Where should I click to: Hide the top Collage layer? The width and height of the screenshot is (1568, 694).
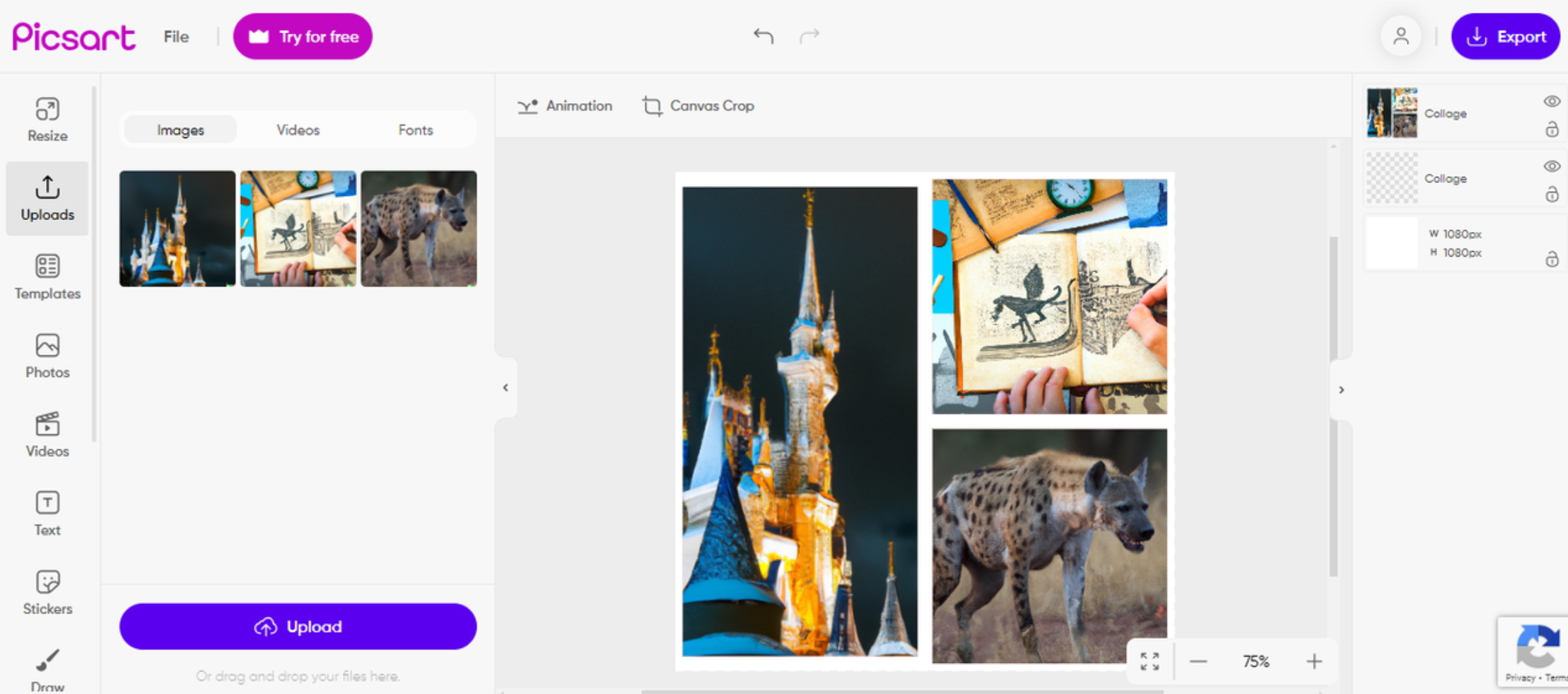tap(1552, 101)
